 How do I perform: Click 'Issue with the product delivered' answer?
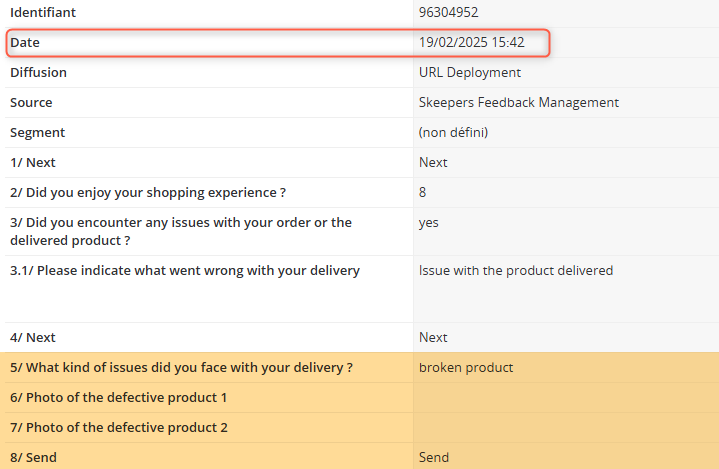coord(515,270)
